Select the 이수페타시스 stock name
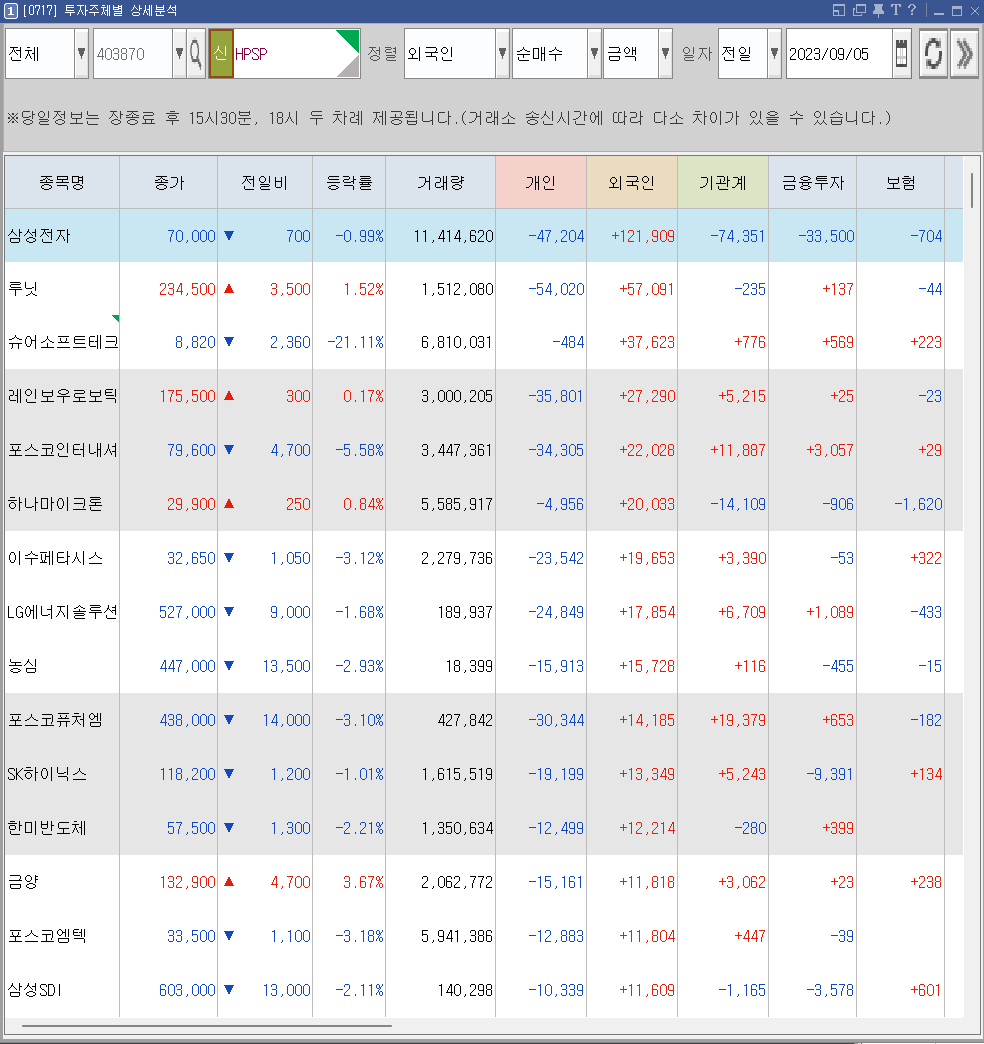The height and width of the screenshot is (1044, 984). pyautogui.click(x=55, y=558)
